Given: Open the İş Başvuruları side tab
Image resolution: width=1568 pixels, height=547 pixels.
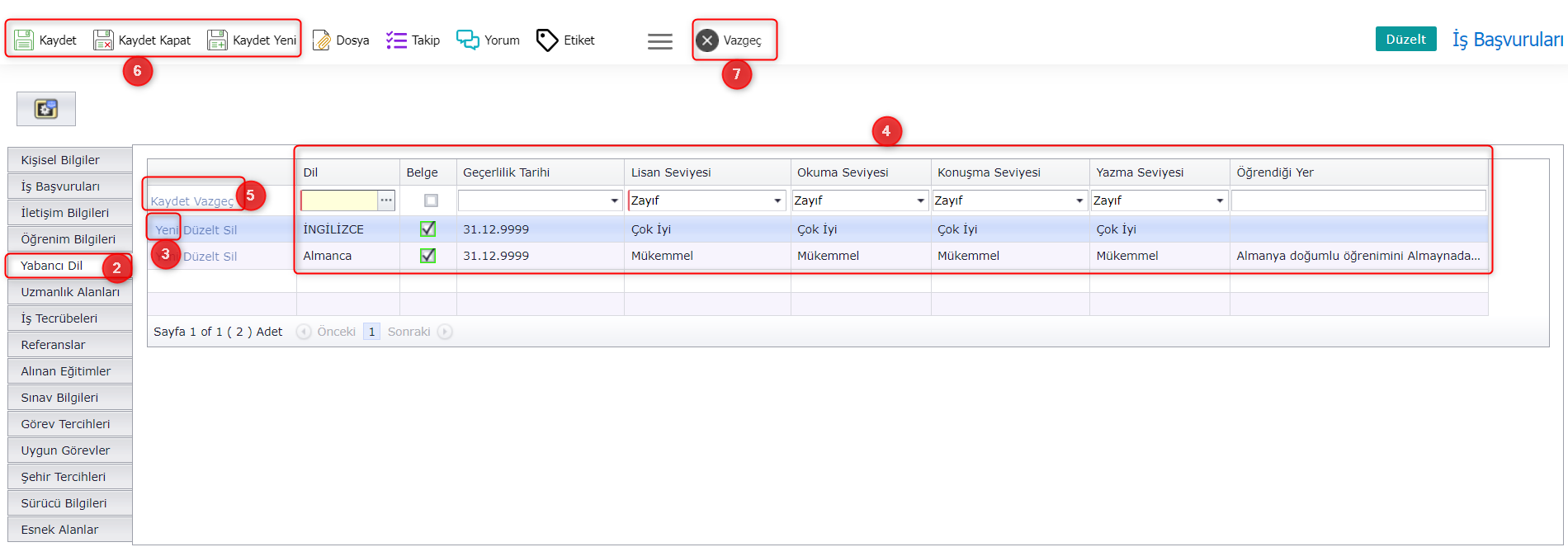Looking at the screenshot, I should pos(70,186).
